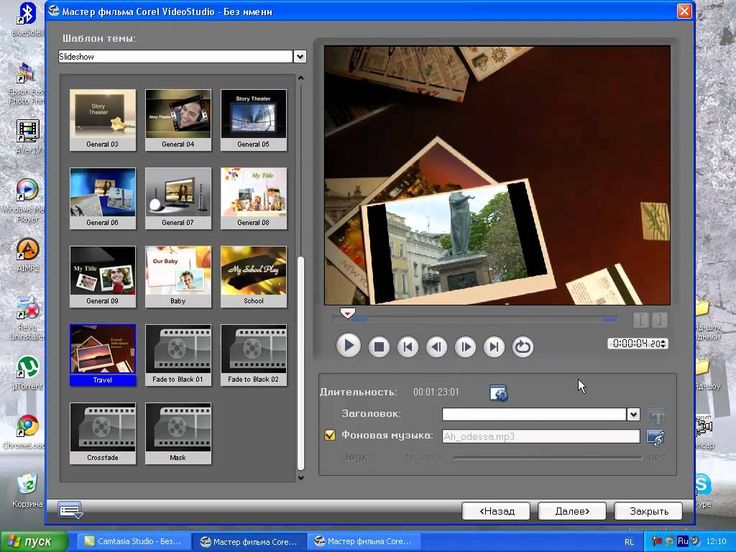Step back to the previous frame

pyautogui.click(x=436, y=347)
